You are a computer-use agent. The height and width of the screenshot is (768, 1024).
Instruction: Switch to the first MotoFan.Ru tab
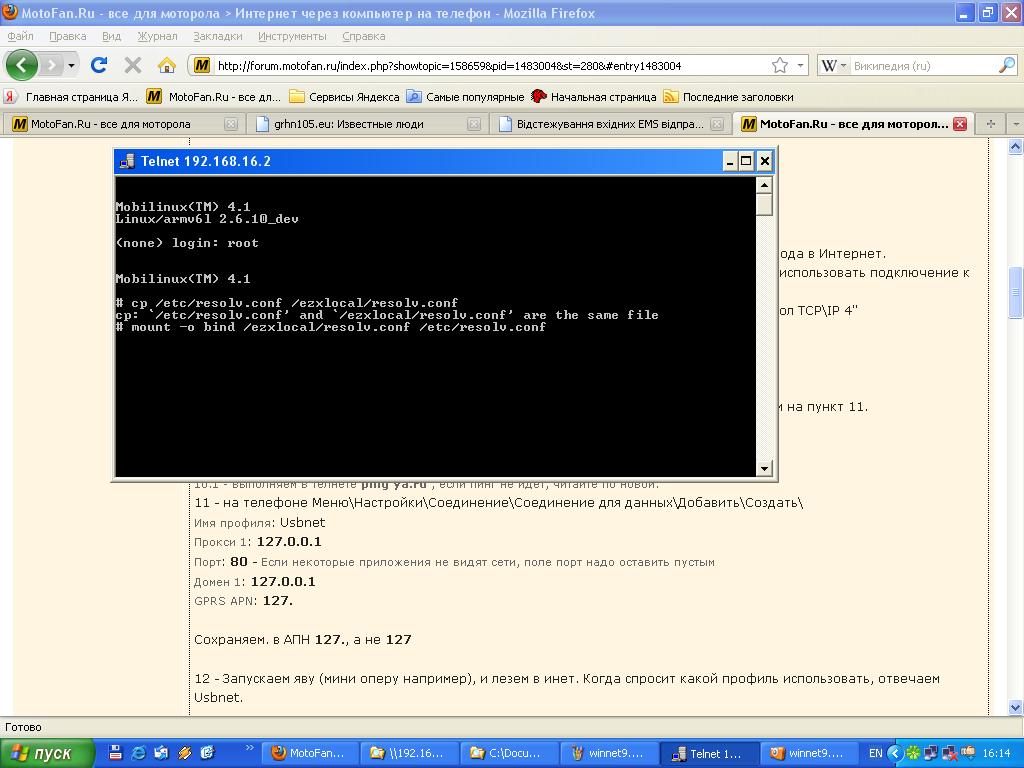click(x=123, y=124)
